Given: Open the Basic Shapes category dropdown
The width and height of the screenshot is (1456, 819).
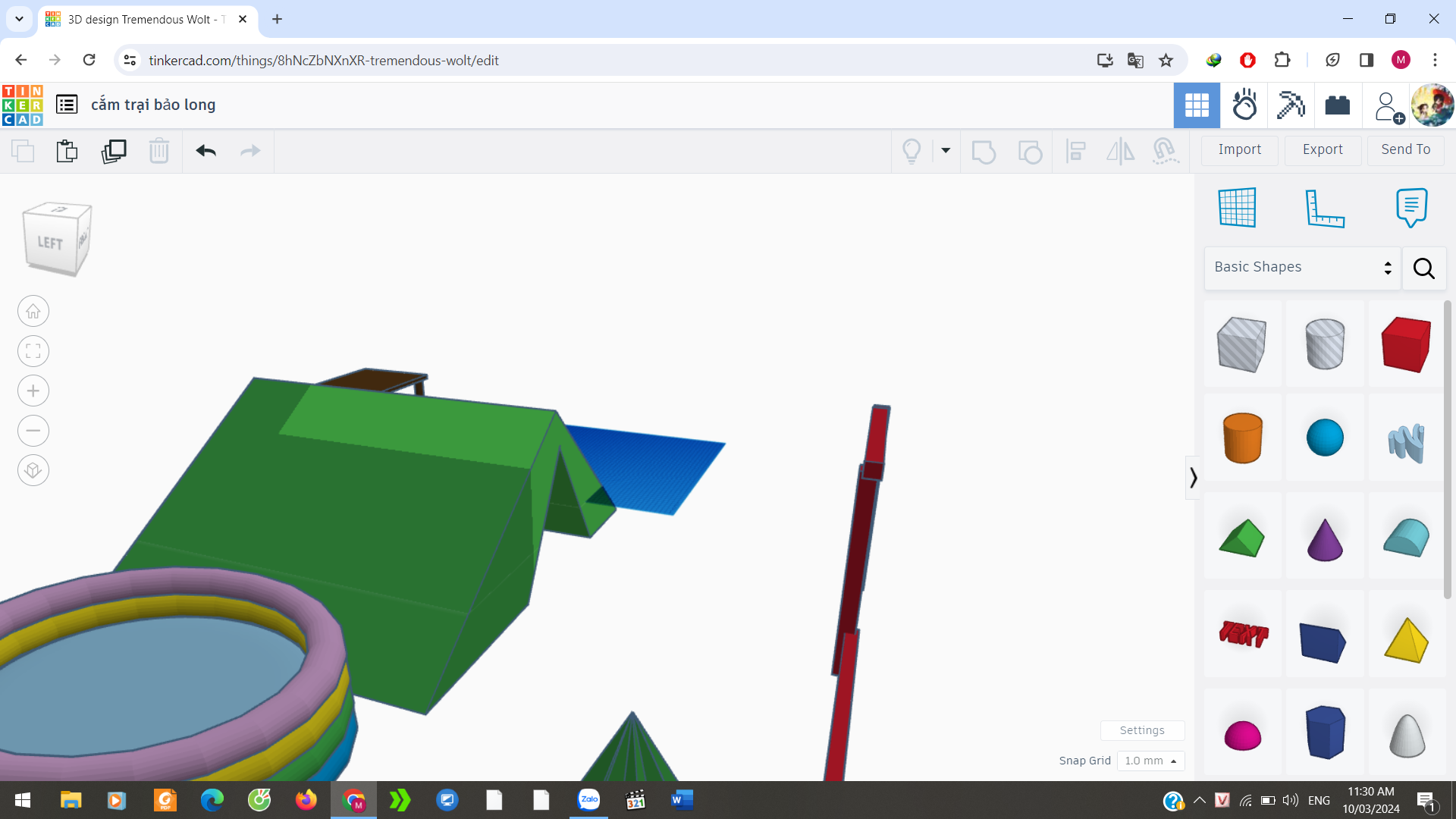Looking at the screenshot, I should point(1302,268).
